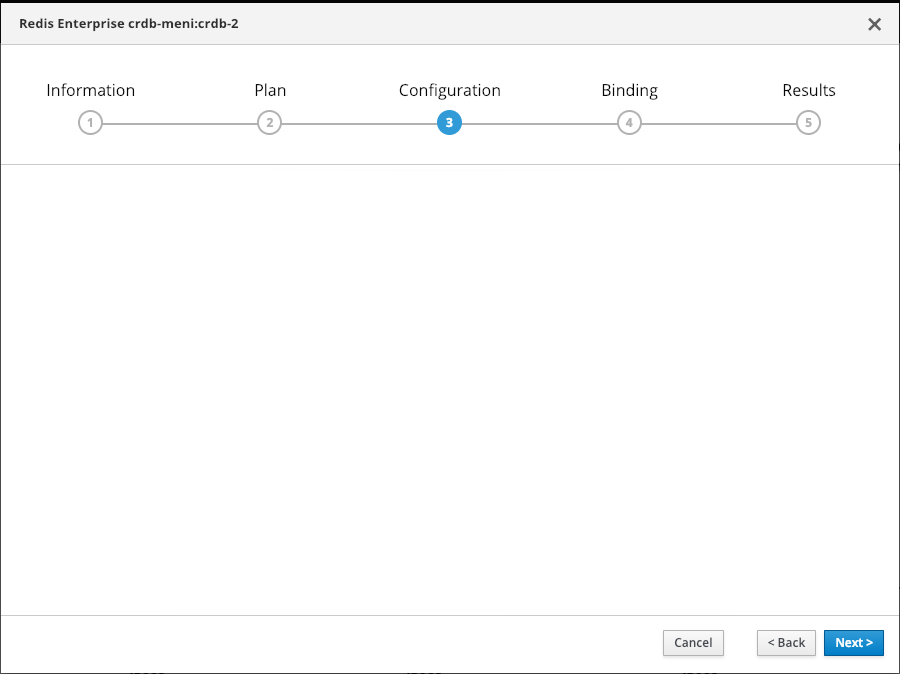Go to the Binding step label
Image resolution: width=900 pixels, height=674 pixels.
point(629,90)
